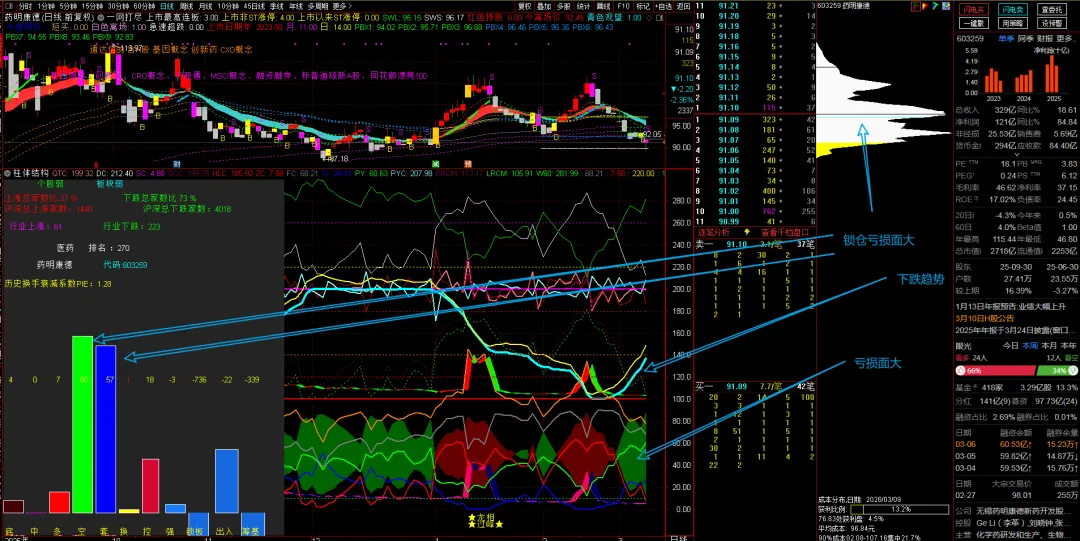This screenshot has width=1080, height=541.
Task: Switch to 1分钟 period
Action: click(x=48, y=6)
